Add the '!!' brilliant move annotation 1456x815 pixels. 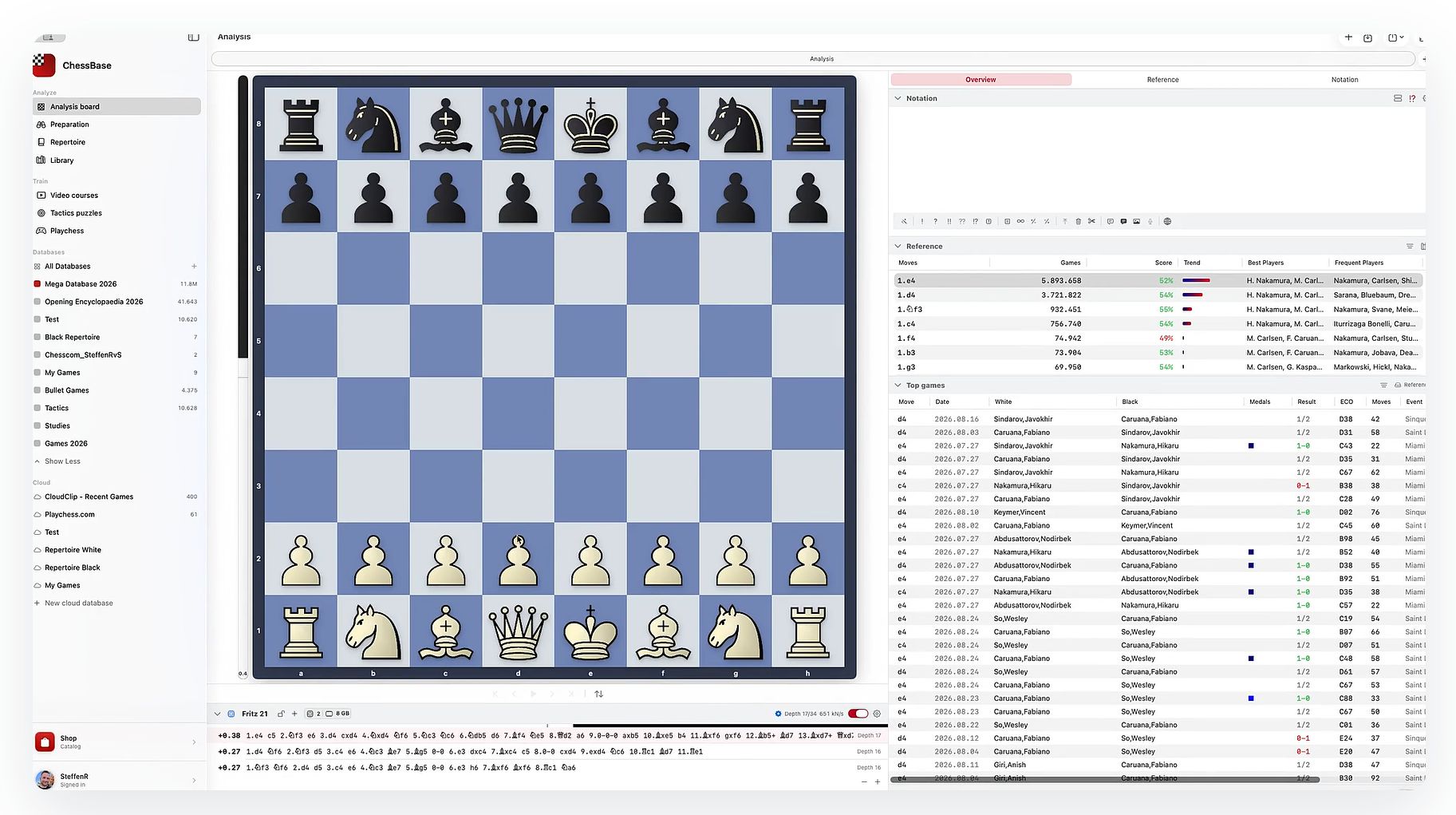tap(949, 221)
